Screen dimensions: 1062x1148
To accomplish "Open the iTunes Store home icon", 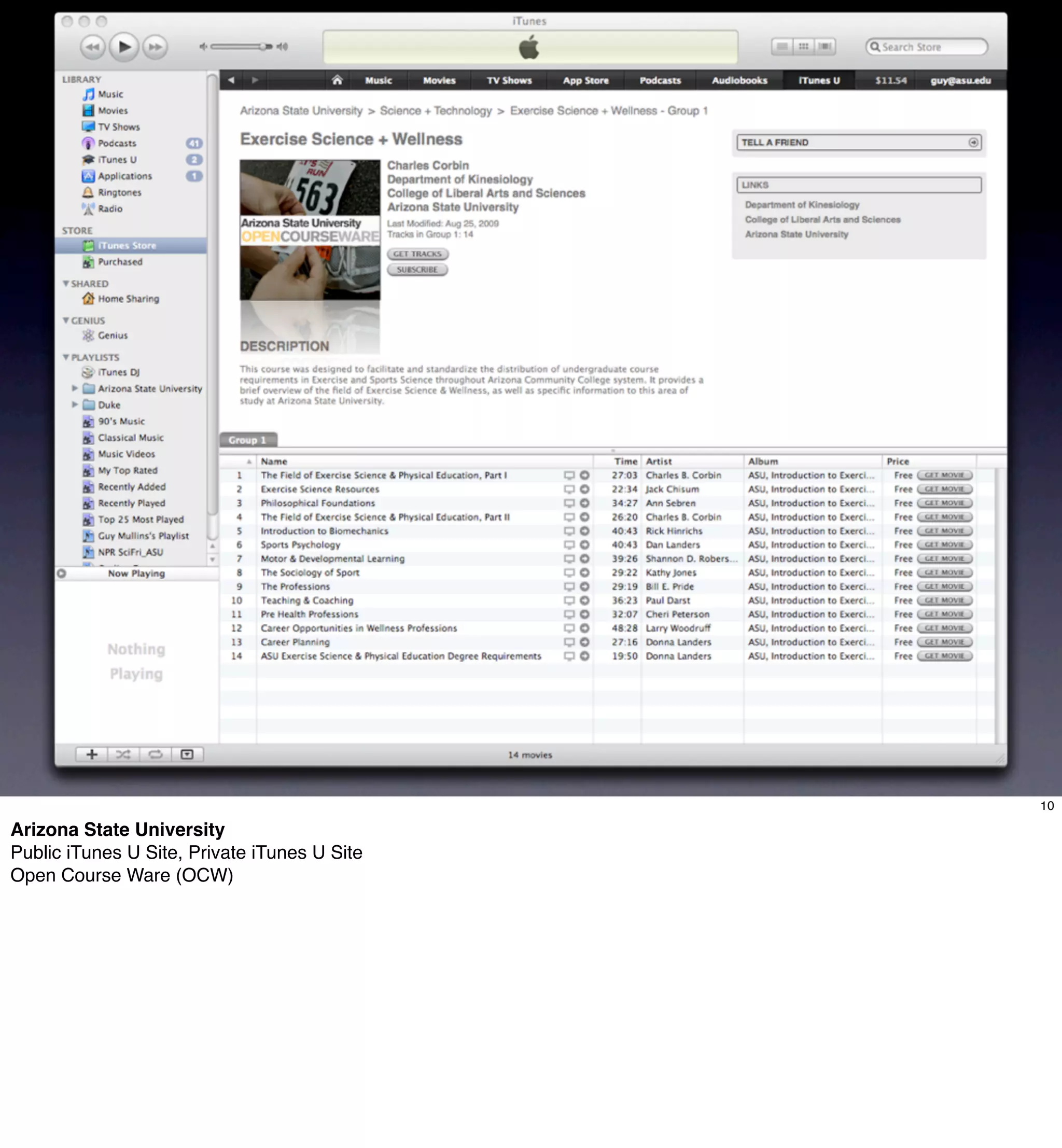I will pyautogui.click(x=338, y=80).
